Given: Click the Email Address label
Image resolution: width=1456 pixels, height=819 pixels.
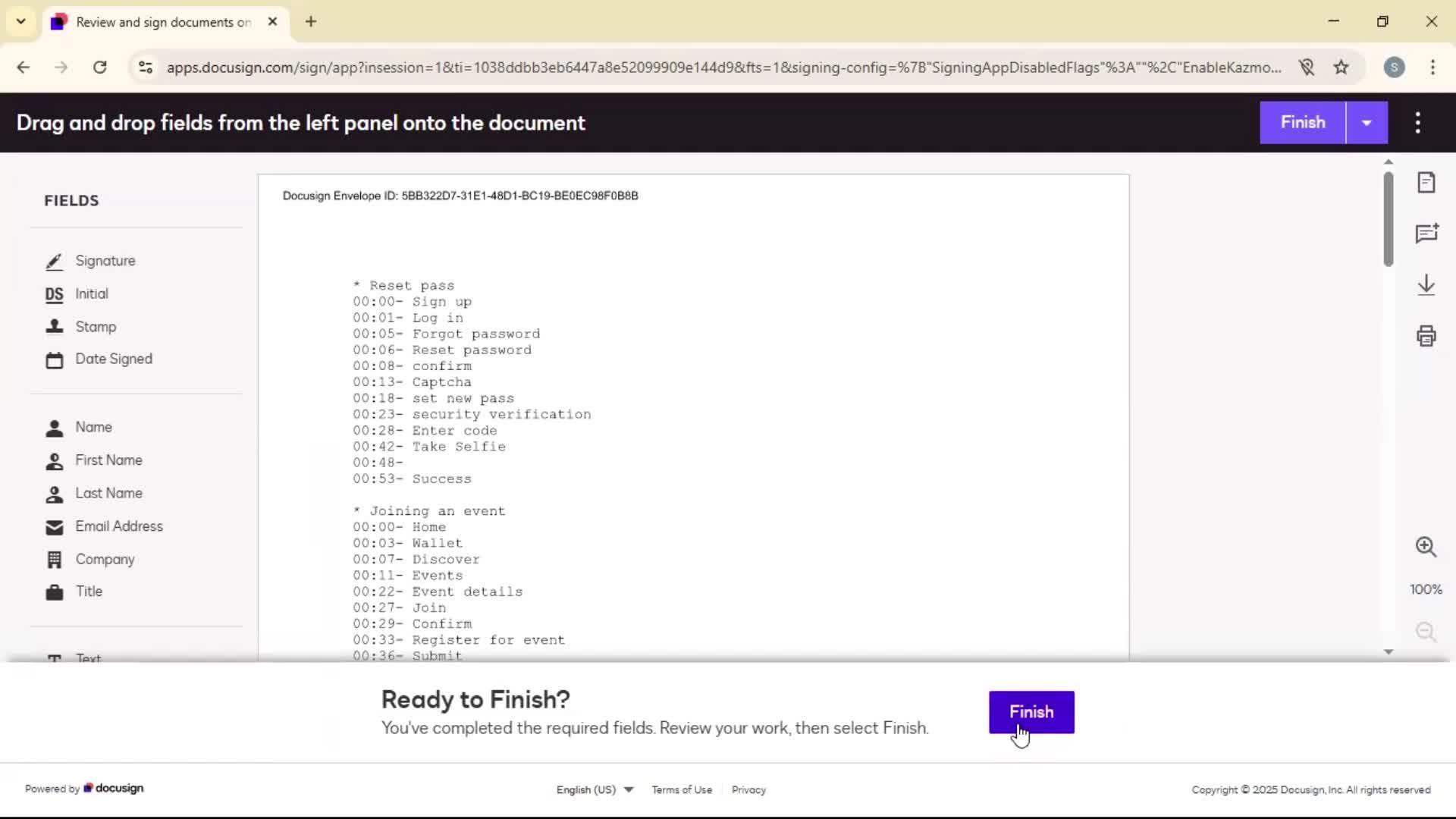Looking at the screenshot, I should [x=119, y=526].
